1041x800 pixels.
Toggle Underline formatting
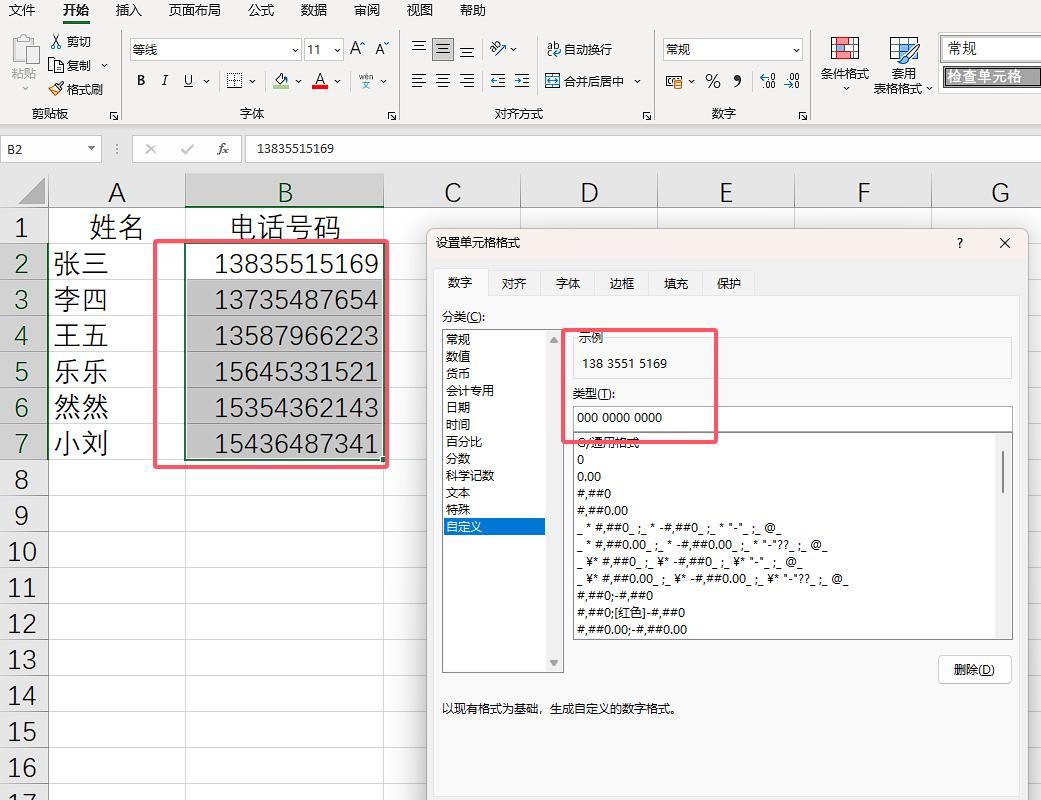[188, 81]
